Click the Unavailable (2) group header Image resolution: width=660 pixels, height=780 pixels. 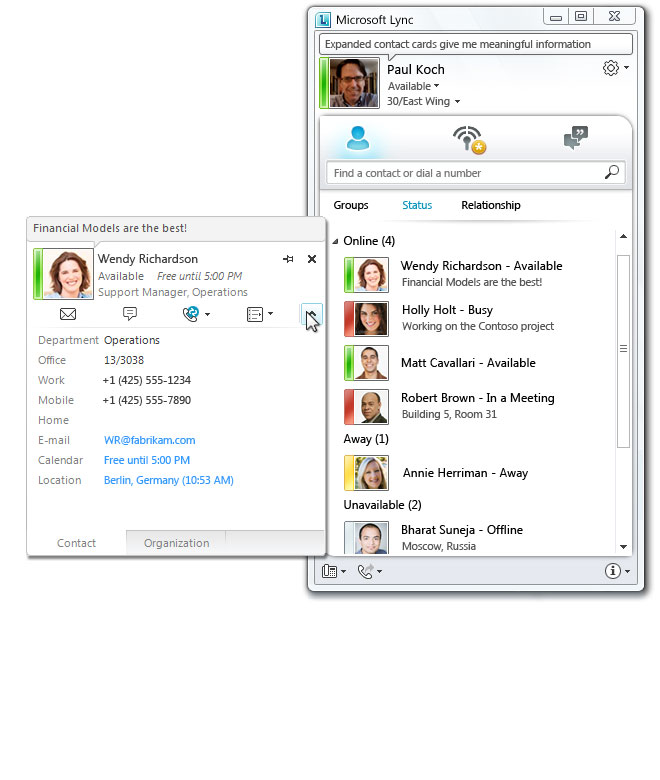(x=382, y=505)
